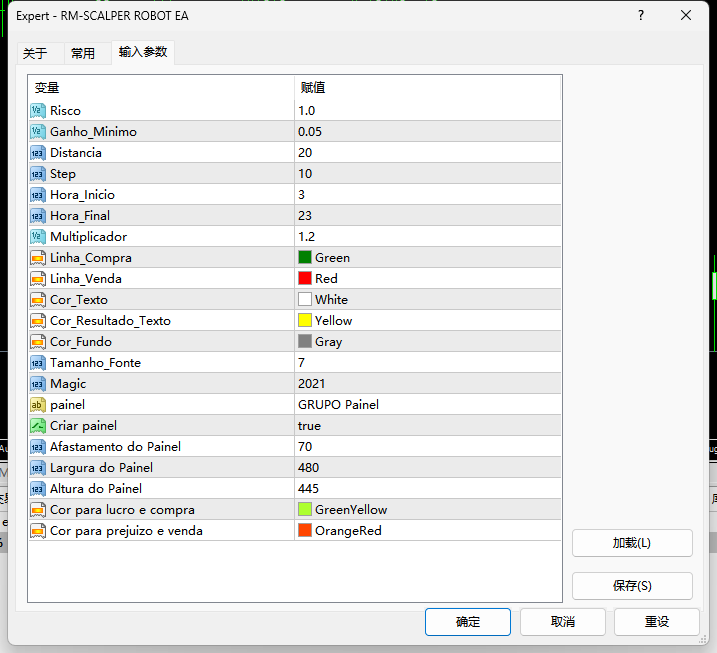Click the Cor_Resultado_Texto color-type icon
The height and width of the screenshot is (653, 717).
38,321
